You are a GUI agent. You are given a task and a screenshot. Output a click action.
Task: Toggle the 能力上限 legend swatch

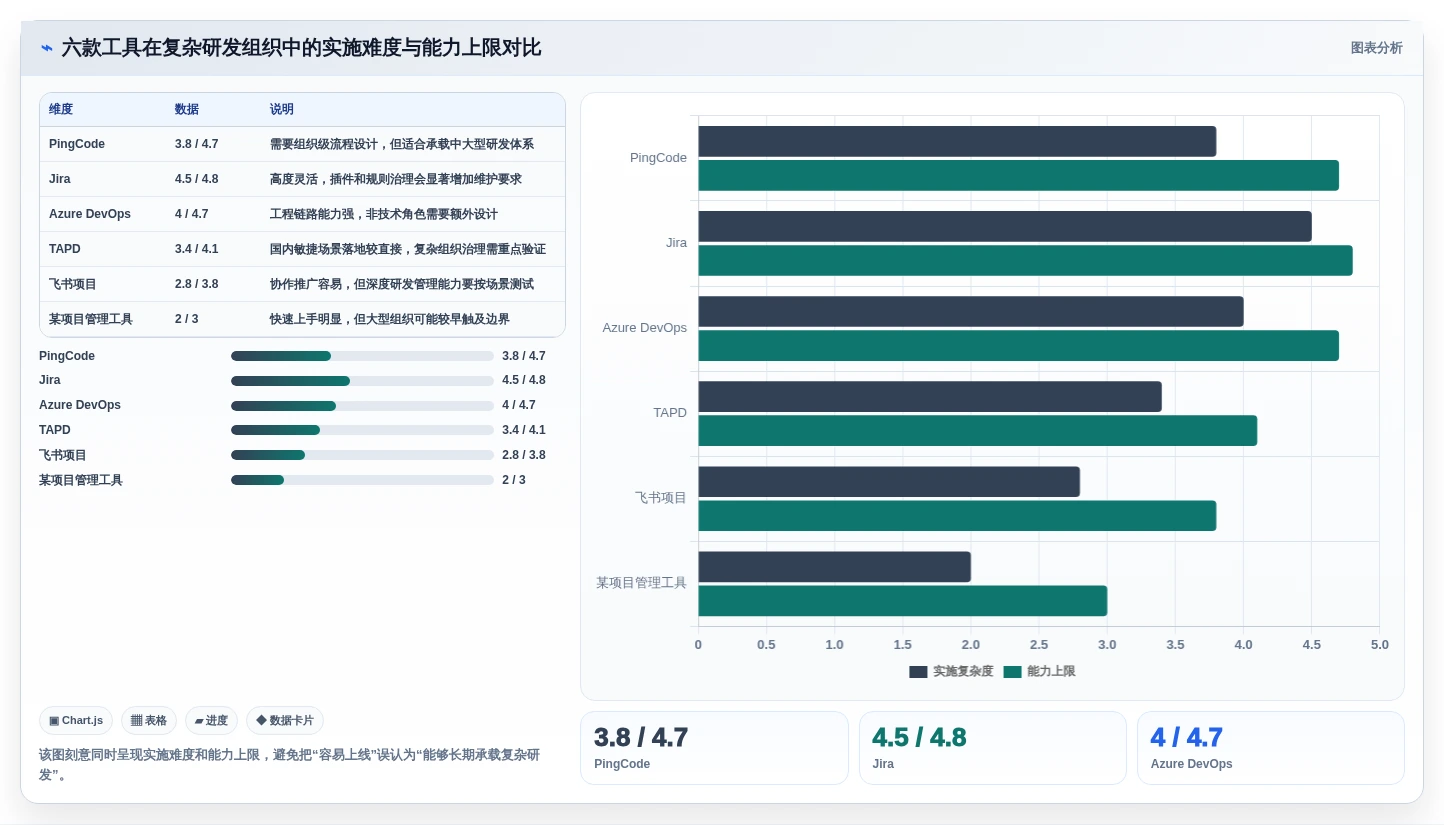pos(1012,672)
